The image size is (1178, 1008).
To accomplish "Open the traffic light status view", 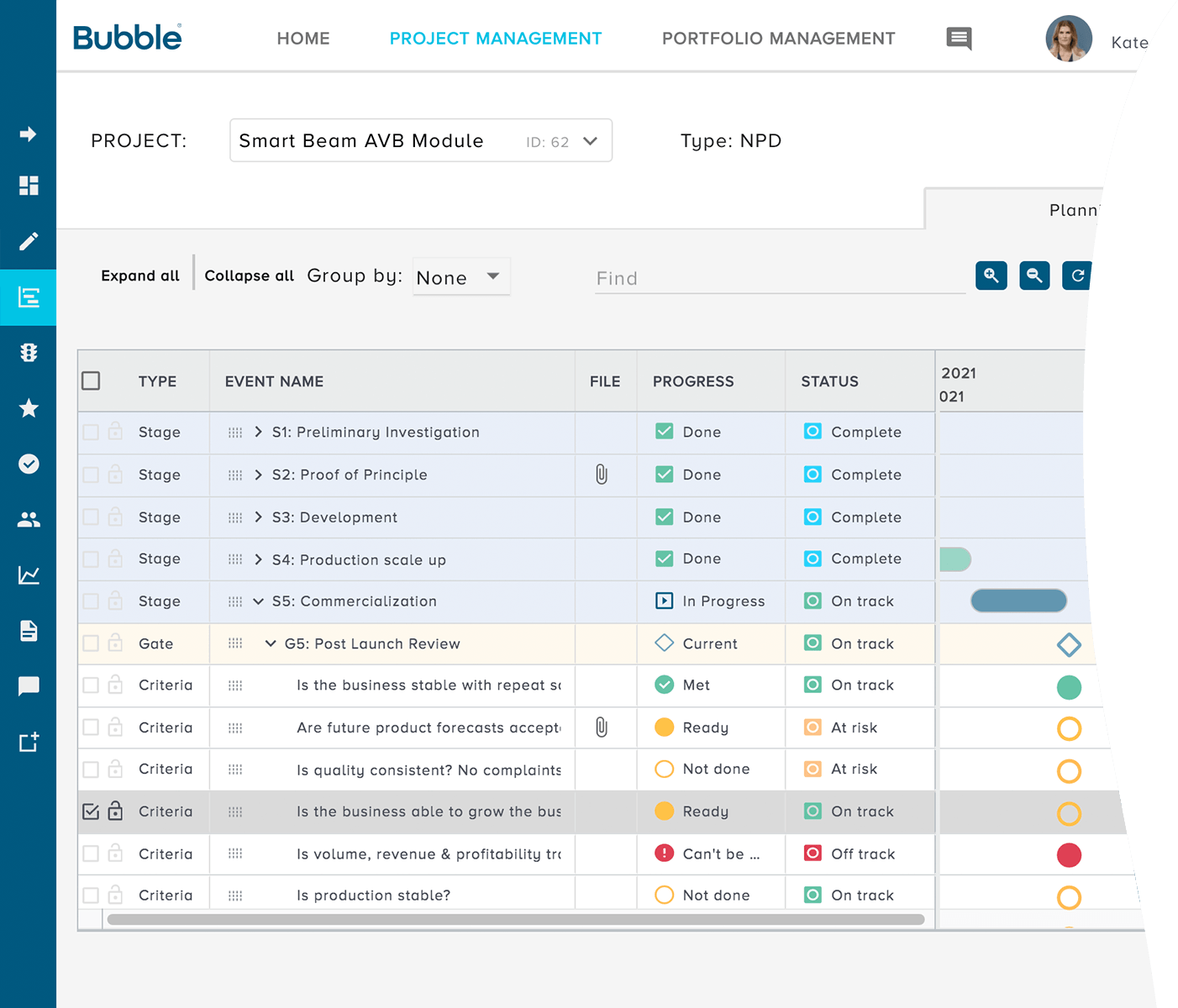I will [x=28, y=353].
